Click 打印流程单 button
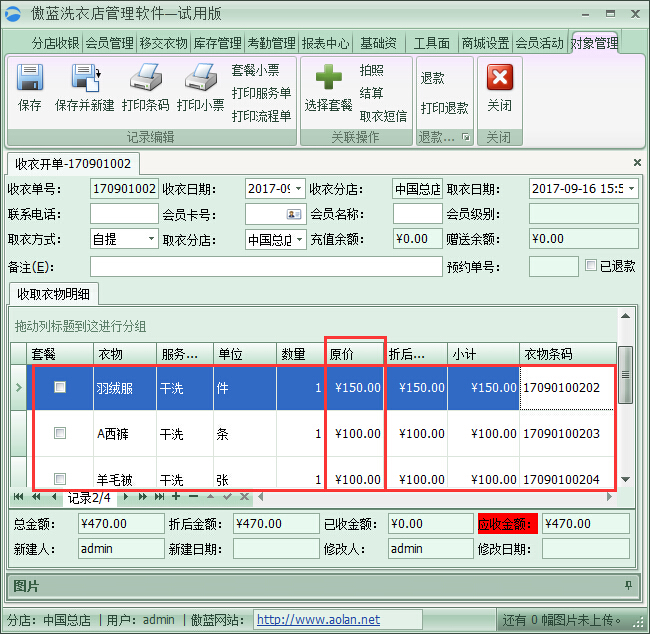 (261, 116)
